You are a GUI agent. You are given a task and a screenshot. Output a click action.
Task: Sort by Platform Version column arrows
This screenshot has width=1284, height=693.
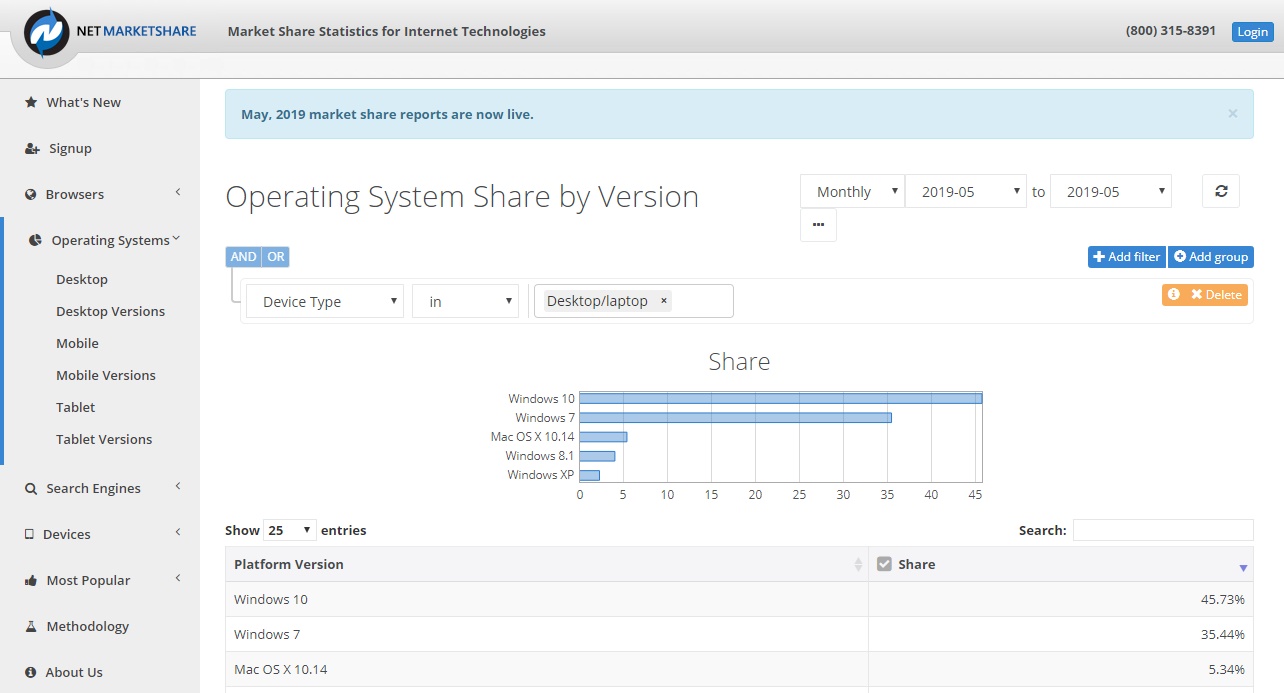click(x=858, y=565)
